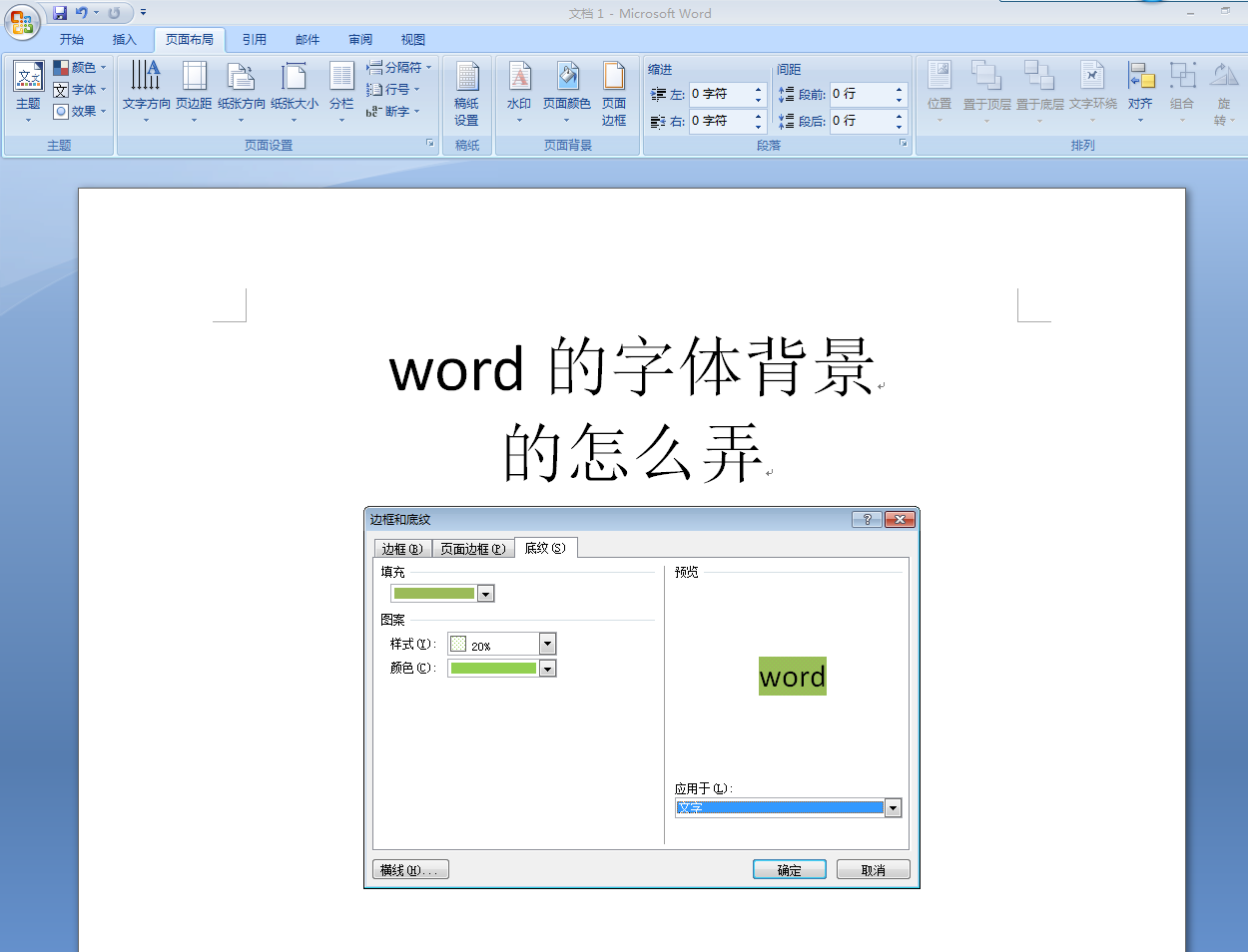Open Align (对齐) menu in Arrange group
Viewport: 1248px width, 952px height.
click(x=1140, y=91)
